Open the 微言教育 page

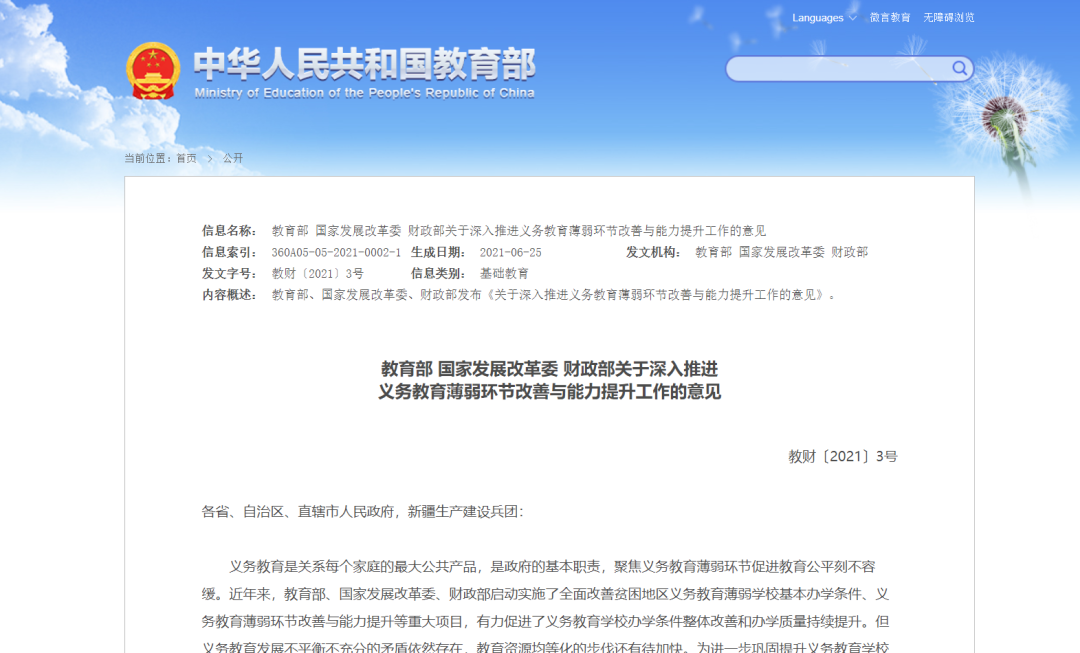pyautogui.click(x=888, y=17)
